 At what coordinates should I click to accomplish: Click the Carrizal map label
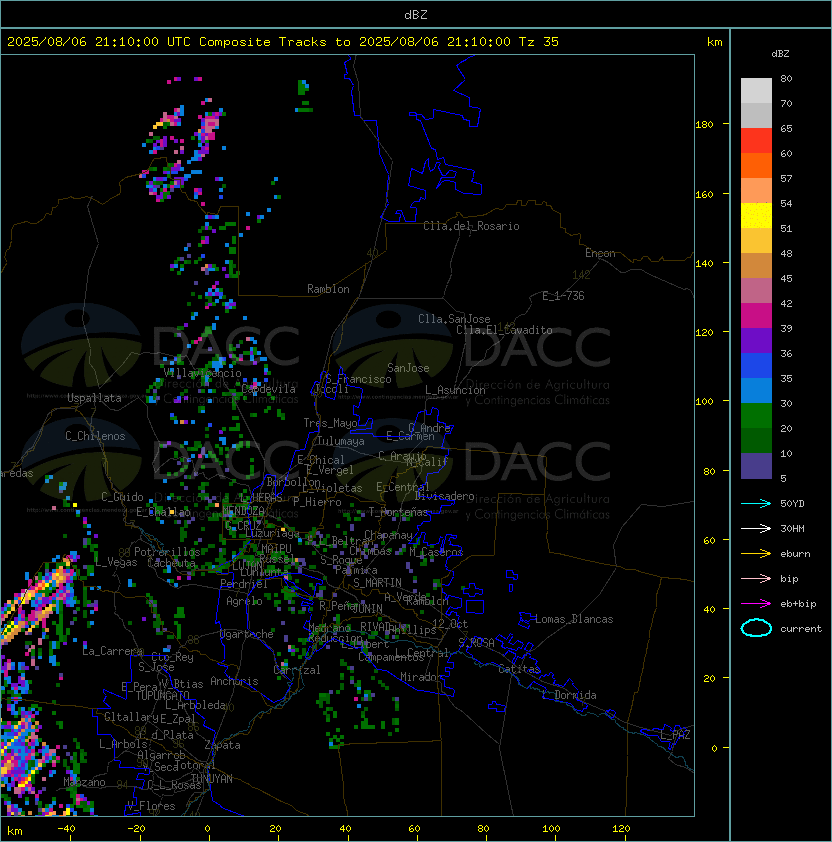pos(297,670)
